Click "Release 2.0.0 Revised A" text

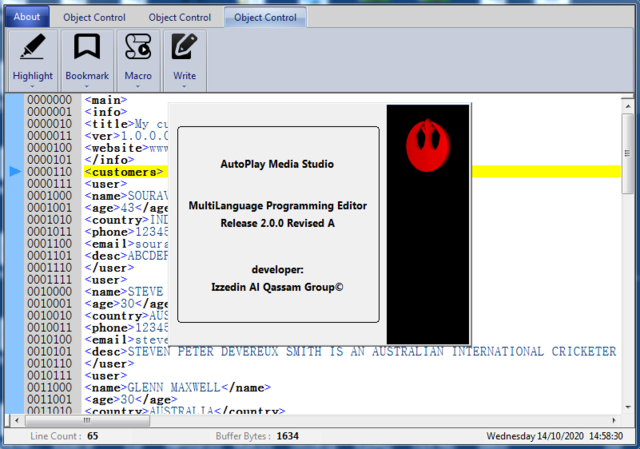(x=278, y=223)
